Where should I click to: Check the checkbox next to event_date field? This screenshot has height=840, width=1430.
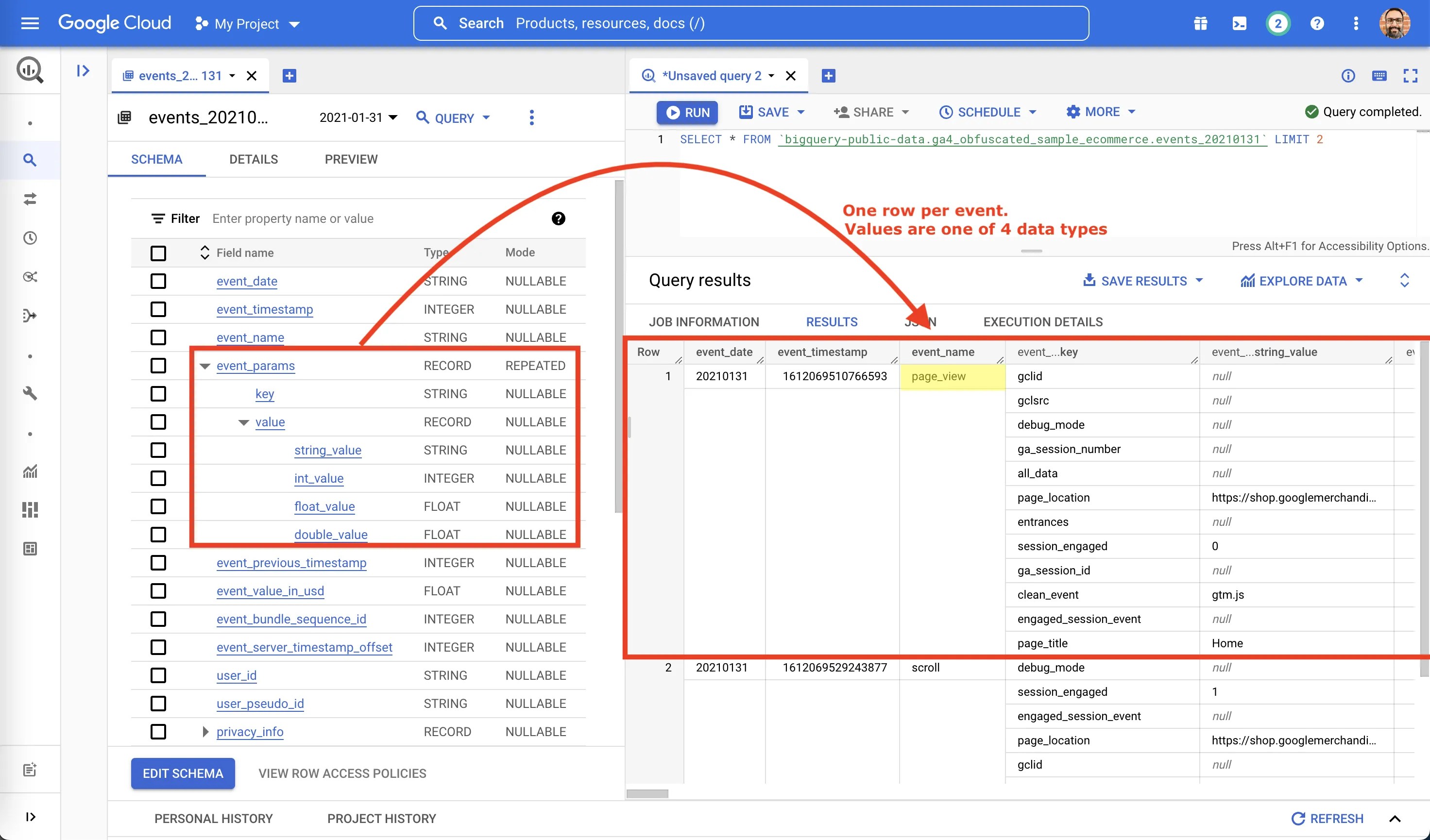(158, 281)
